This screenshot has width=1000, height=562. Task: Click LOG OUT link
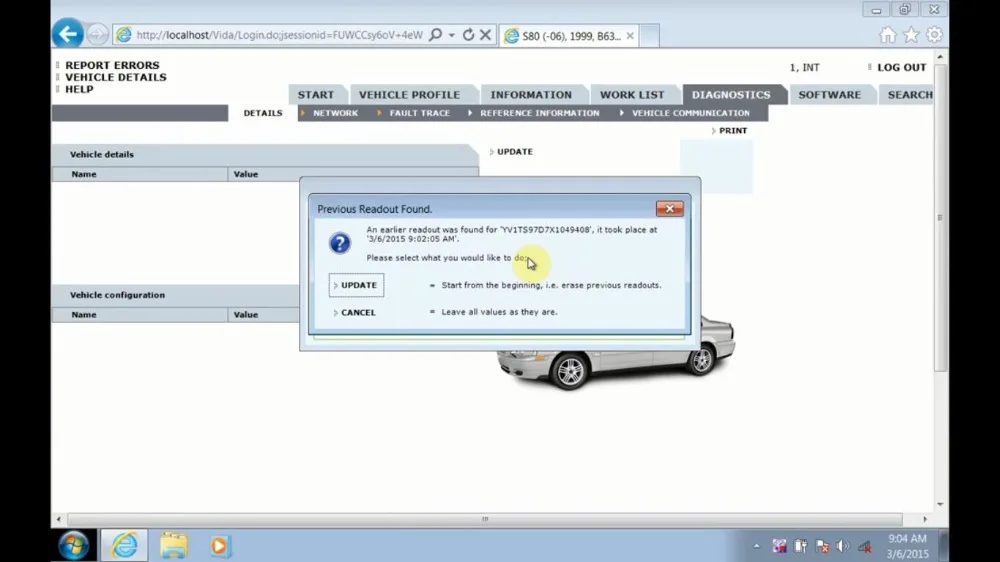tap(901, 67)
